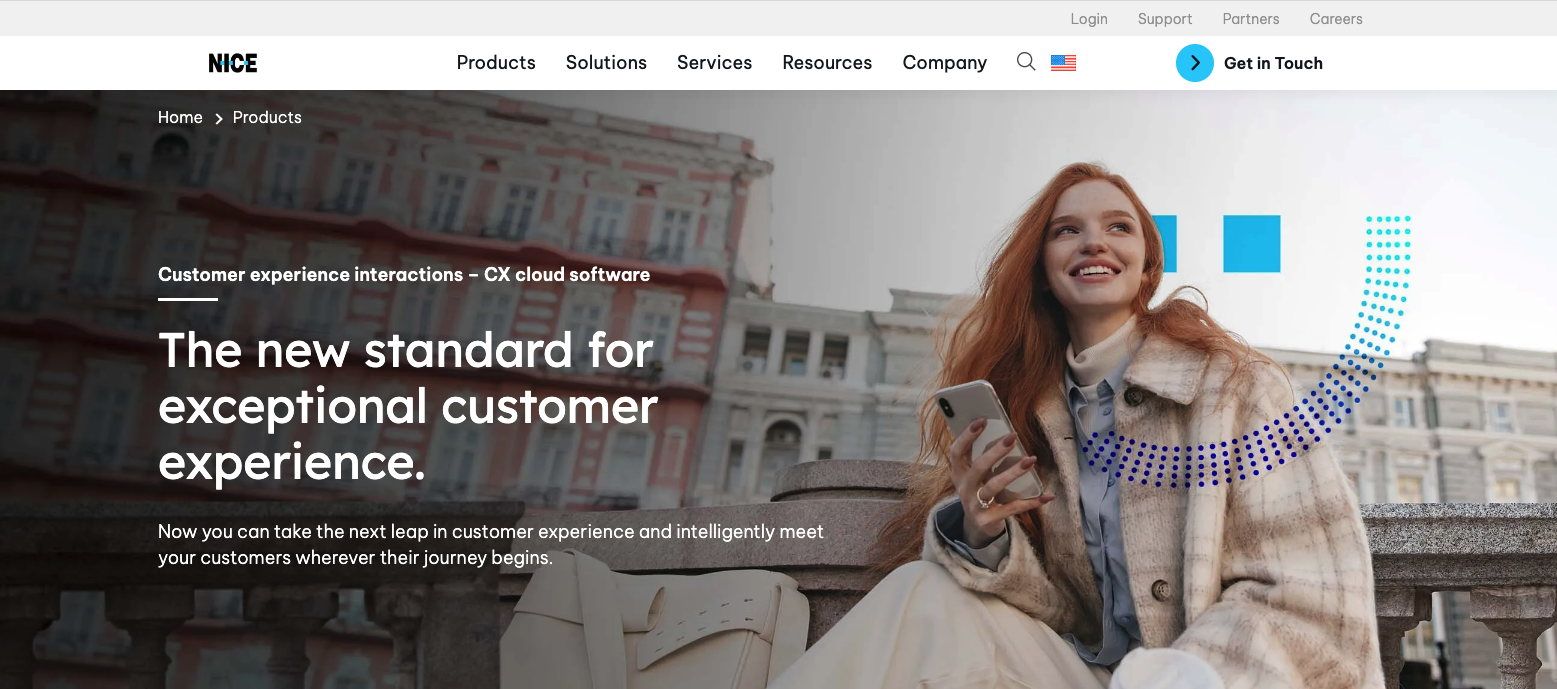Viewport: 1557px width, 689px height.
Task: Click the "The new standard" hero headline
Action: point(408,406)
